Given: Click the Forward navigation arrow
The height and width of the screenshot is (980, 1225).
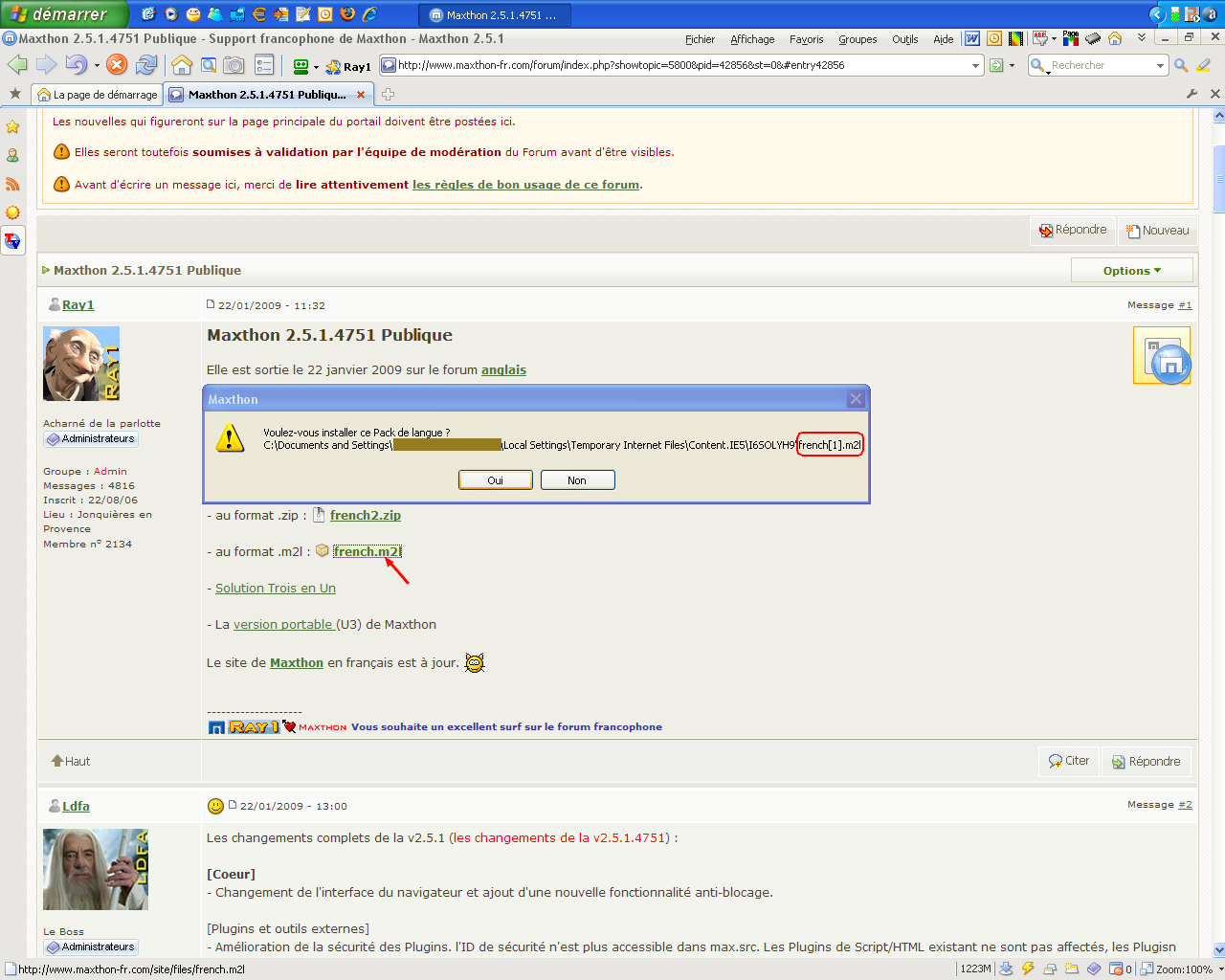Looking at the screenshot, I should [46, 65].
